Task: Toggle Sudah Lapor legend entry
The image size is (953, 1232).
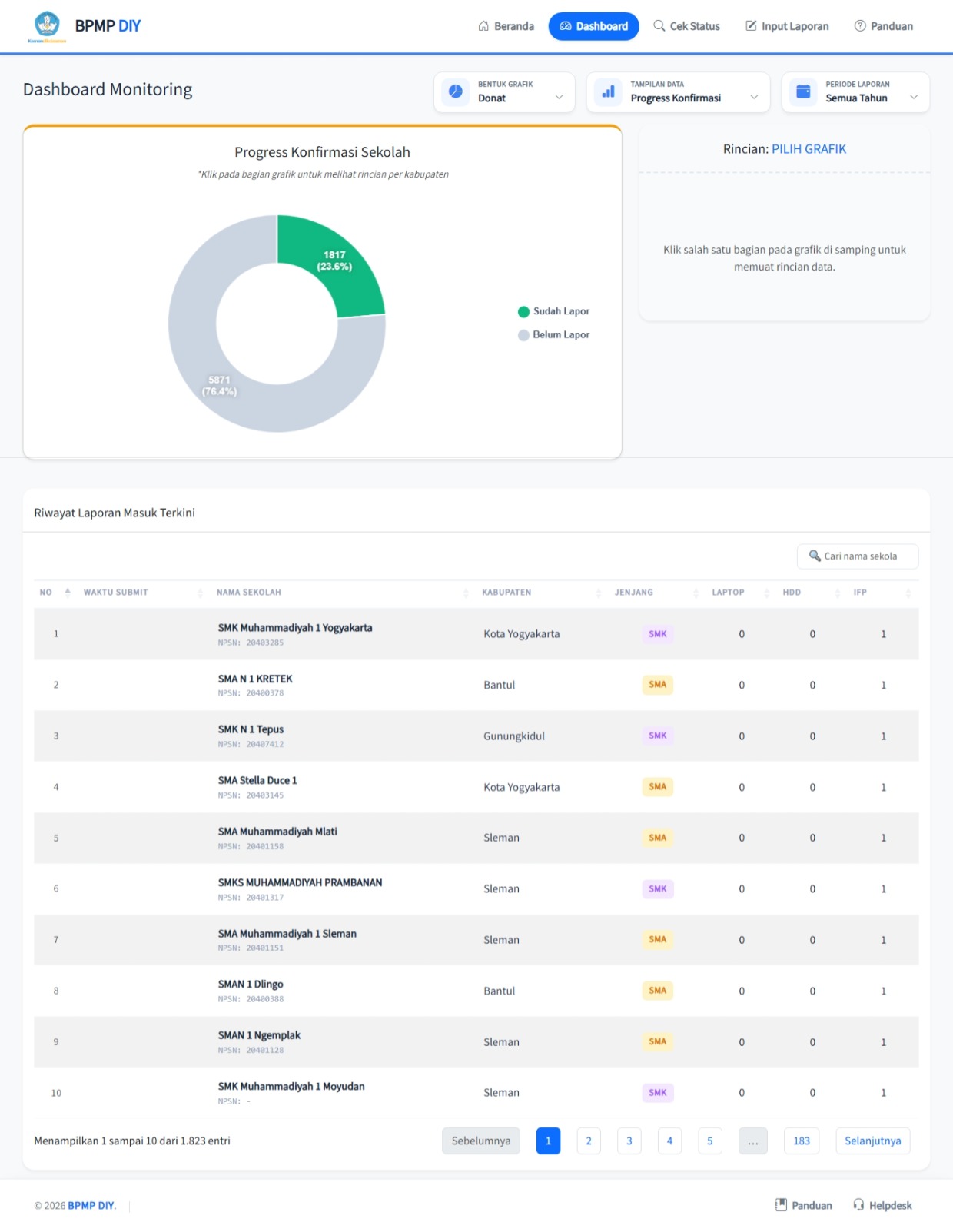Action: coord(553,311)
